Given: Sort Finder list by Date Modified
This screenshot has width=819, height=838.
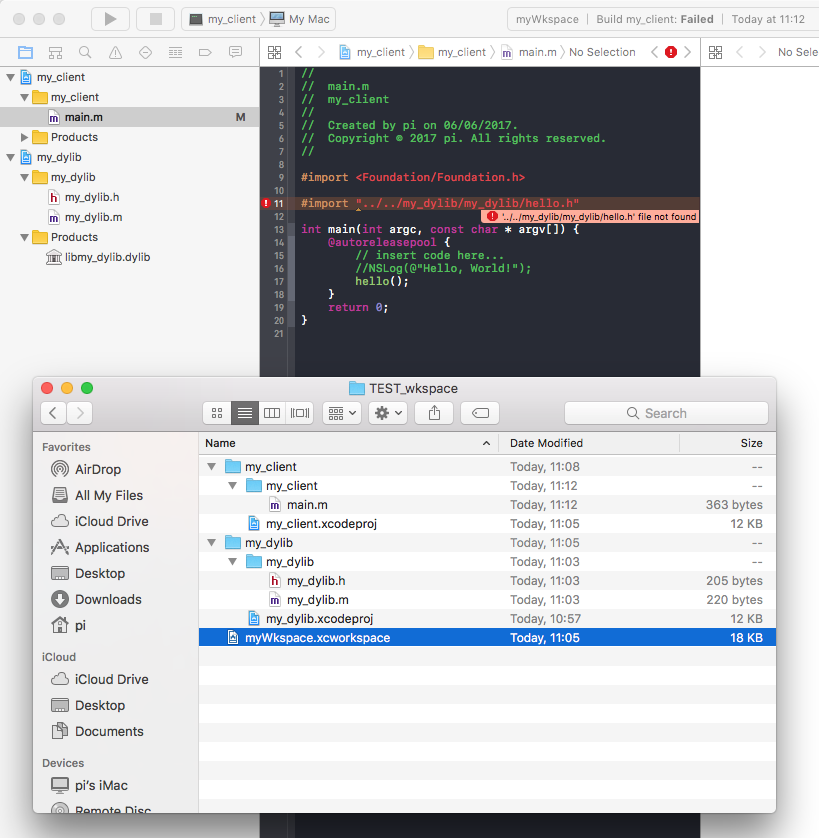Looking at the screenshot, I should coord(589,443).
